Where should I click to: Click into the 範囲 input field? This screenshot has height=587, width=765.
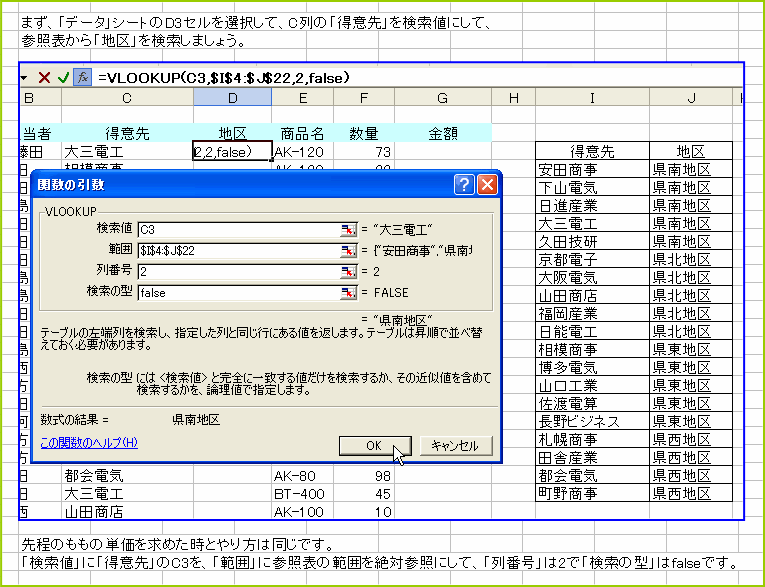239,250
